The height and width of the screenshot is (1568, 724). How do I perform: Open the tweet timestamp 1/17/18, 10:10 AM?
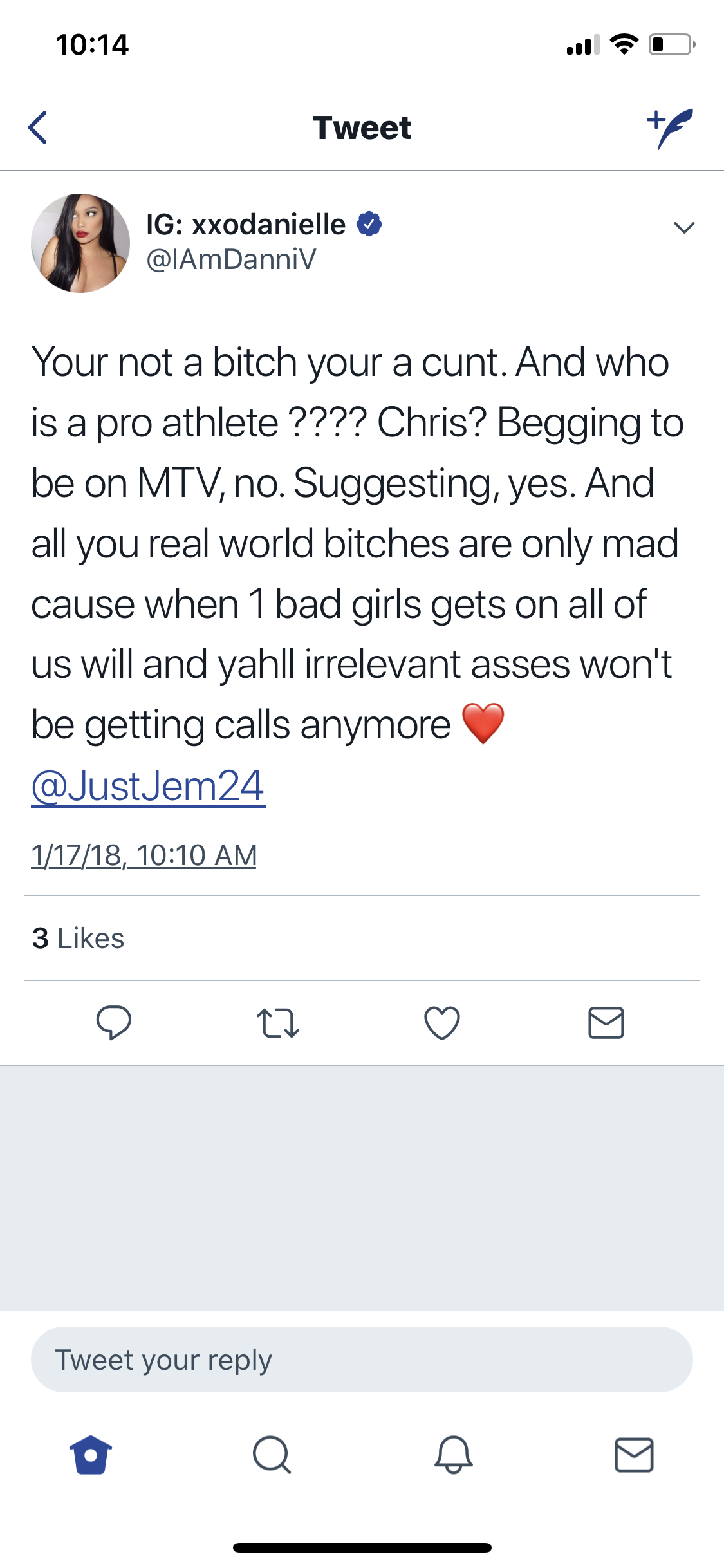(144, 855)
